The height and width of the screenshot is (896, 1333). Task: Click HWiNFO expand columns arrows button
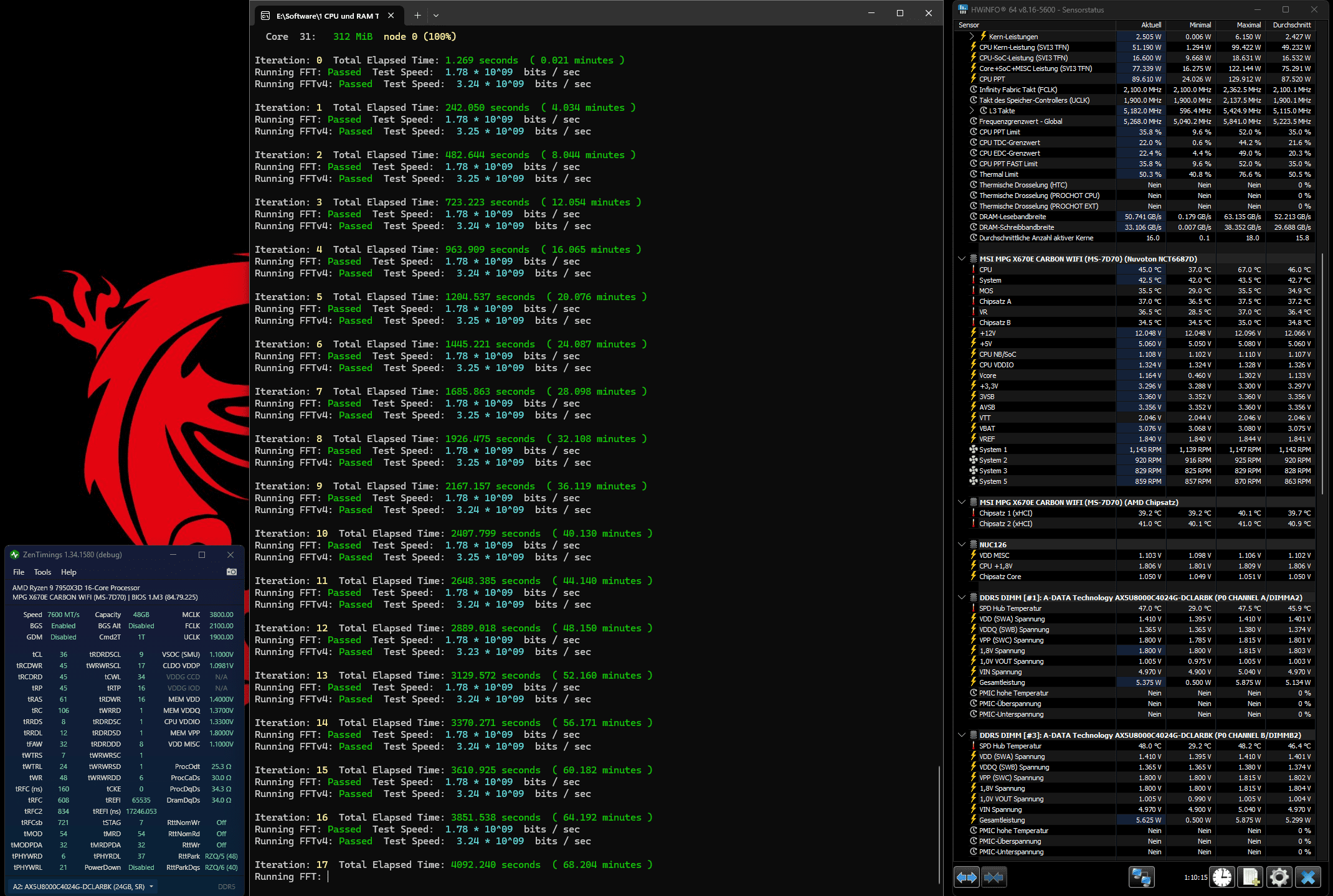(x=966, y=877)
